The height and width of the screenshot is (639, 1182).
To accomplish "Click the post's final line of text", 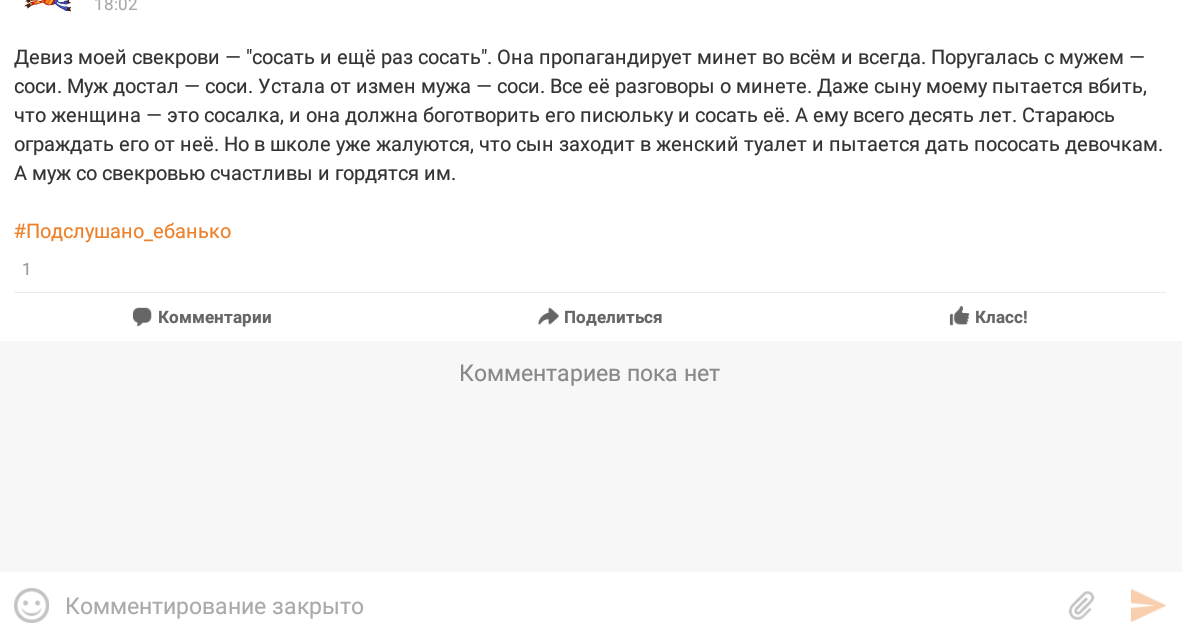I will point(234,174).
